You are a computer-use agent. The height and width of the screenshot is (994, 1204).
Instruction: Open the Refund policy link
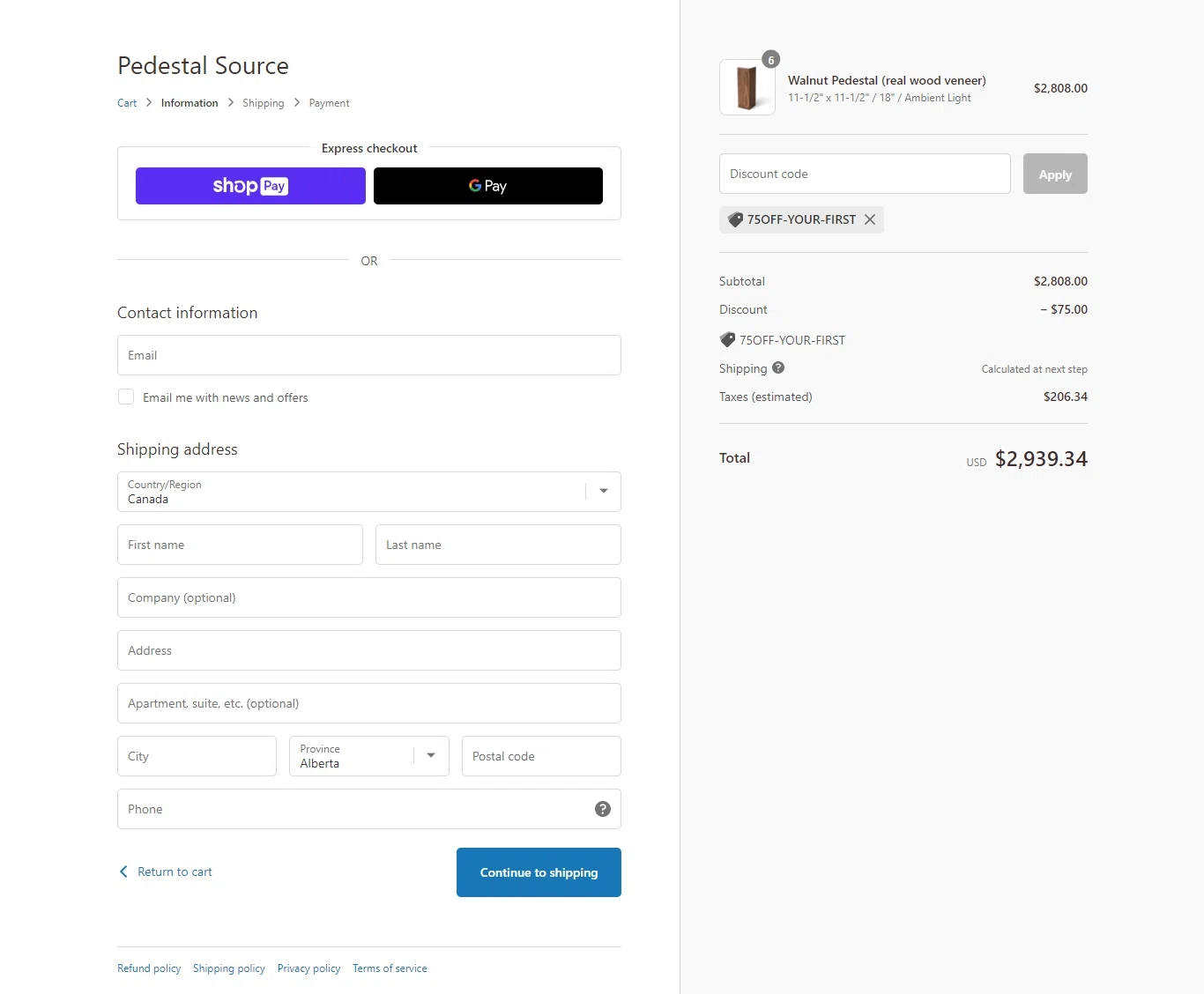pyautogui.click(x=149, y=968)
